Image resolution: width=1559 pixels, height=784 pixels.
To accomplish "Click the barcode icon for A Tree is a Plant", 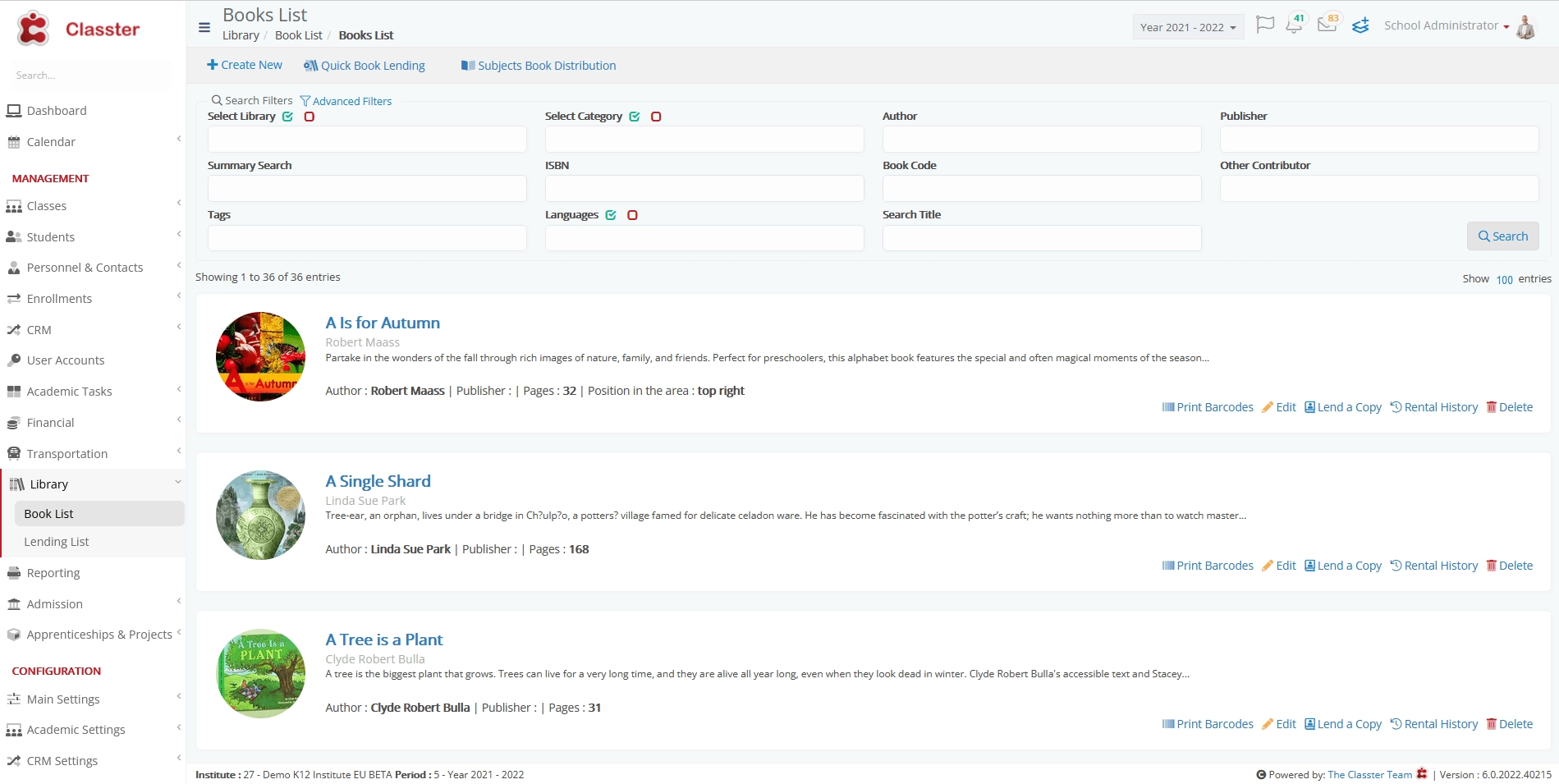I will pyautogui.click(x=1168, y=724).
